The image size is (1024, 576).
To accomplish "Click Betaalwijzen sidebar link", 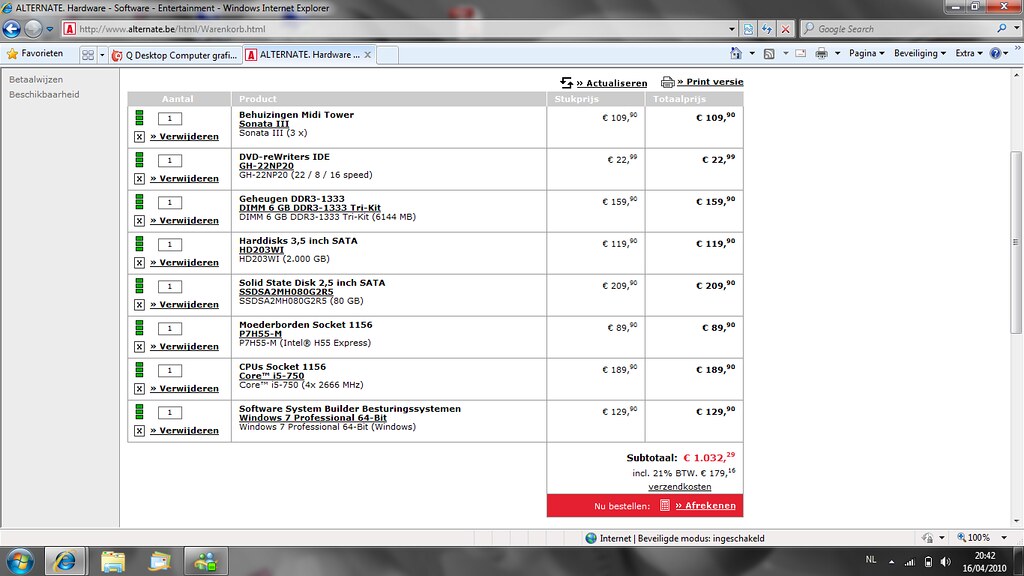I will 36,79.
